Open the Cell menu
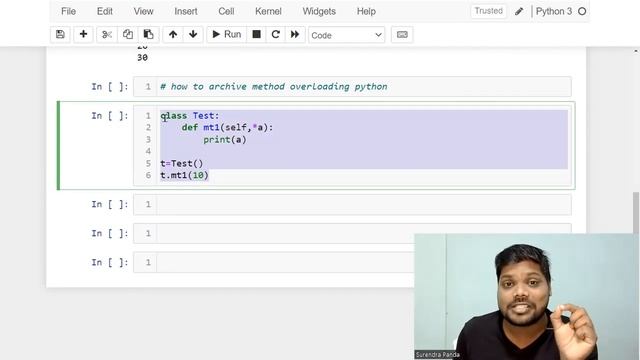The image size is (640, 360). coord(226,11)
